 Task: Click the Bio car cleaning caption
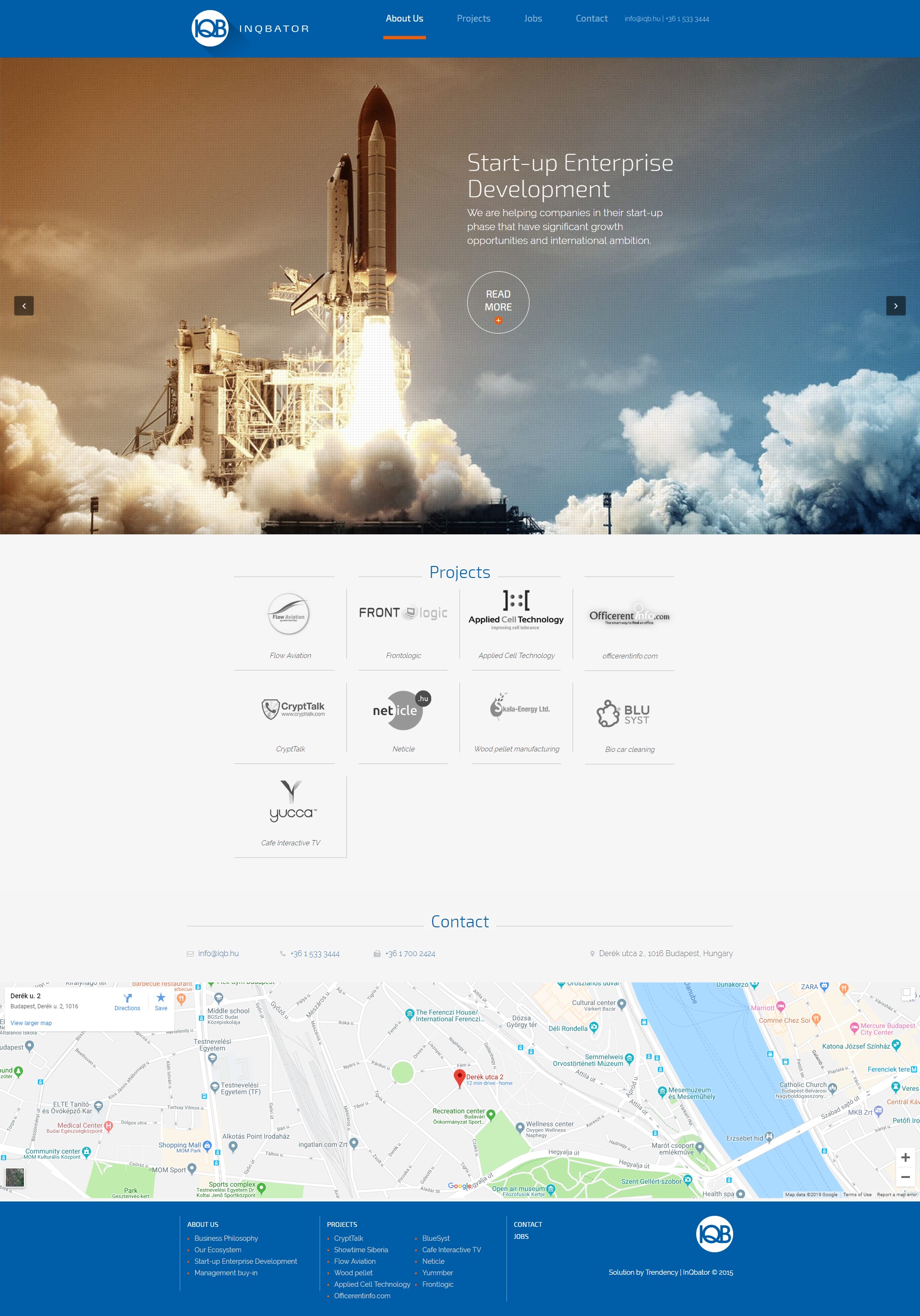point(629,749)
